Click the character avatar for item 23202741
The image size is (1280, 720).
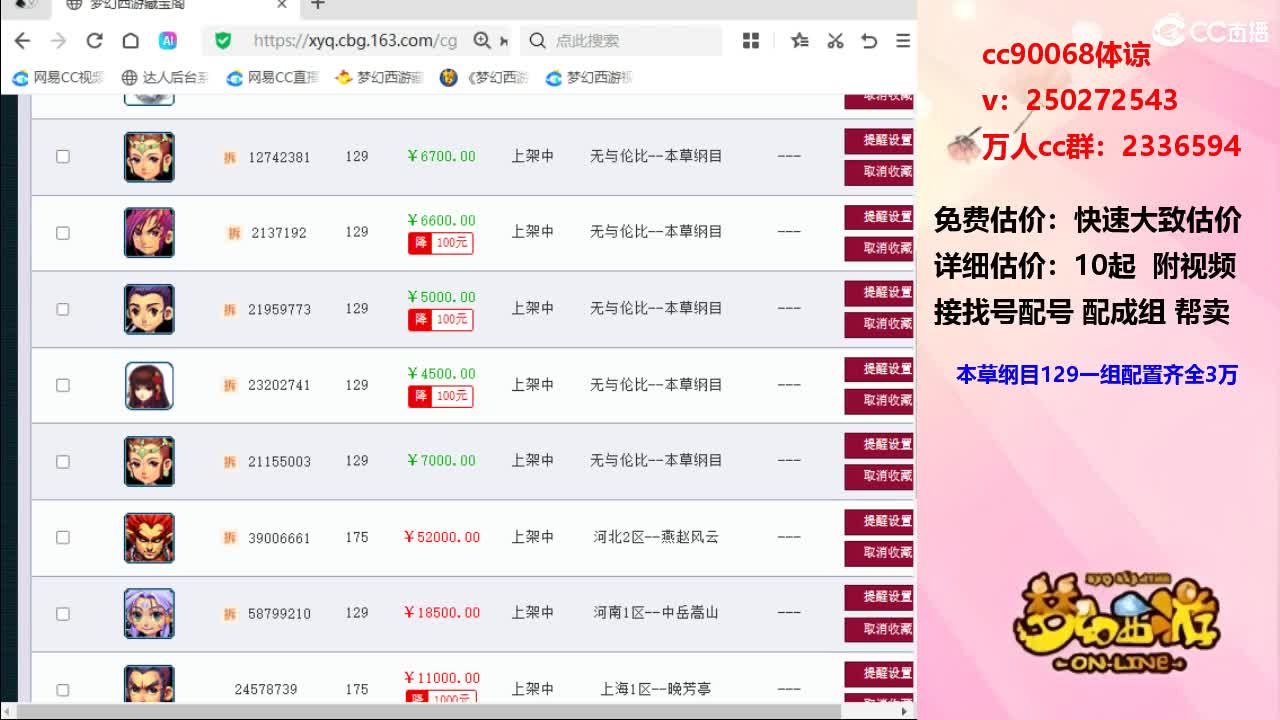pos(149,386)
